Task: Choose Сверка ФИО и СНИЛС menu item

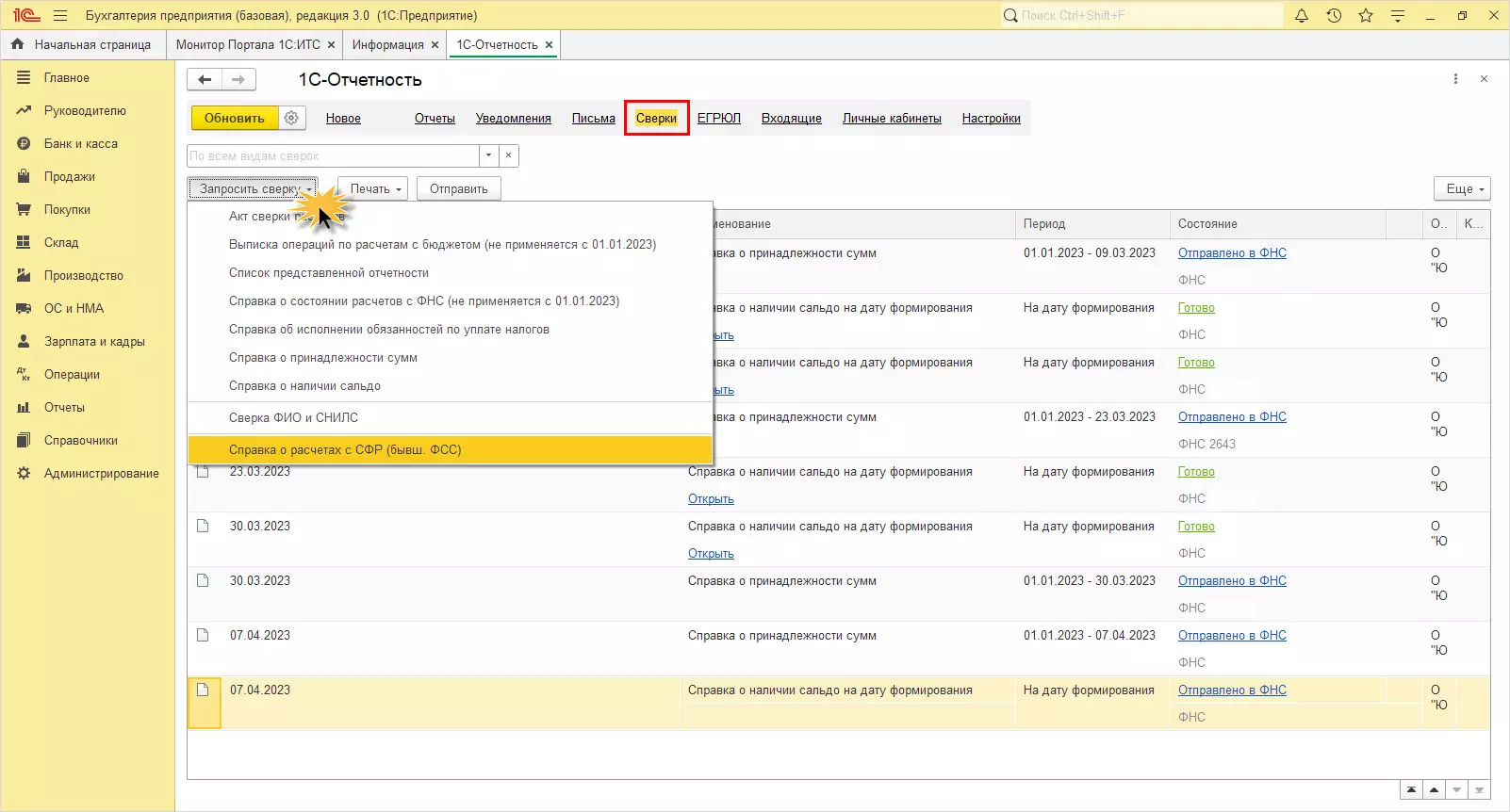Action: pos(293,418)
